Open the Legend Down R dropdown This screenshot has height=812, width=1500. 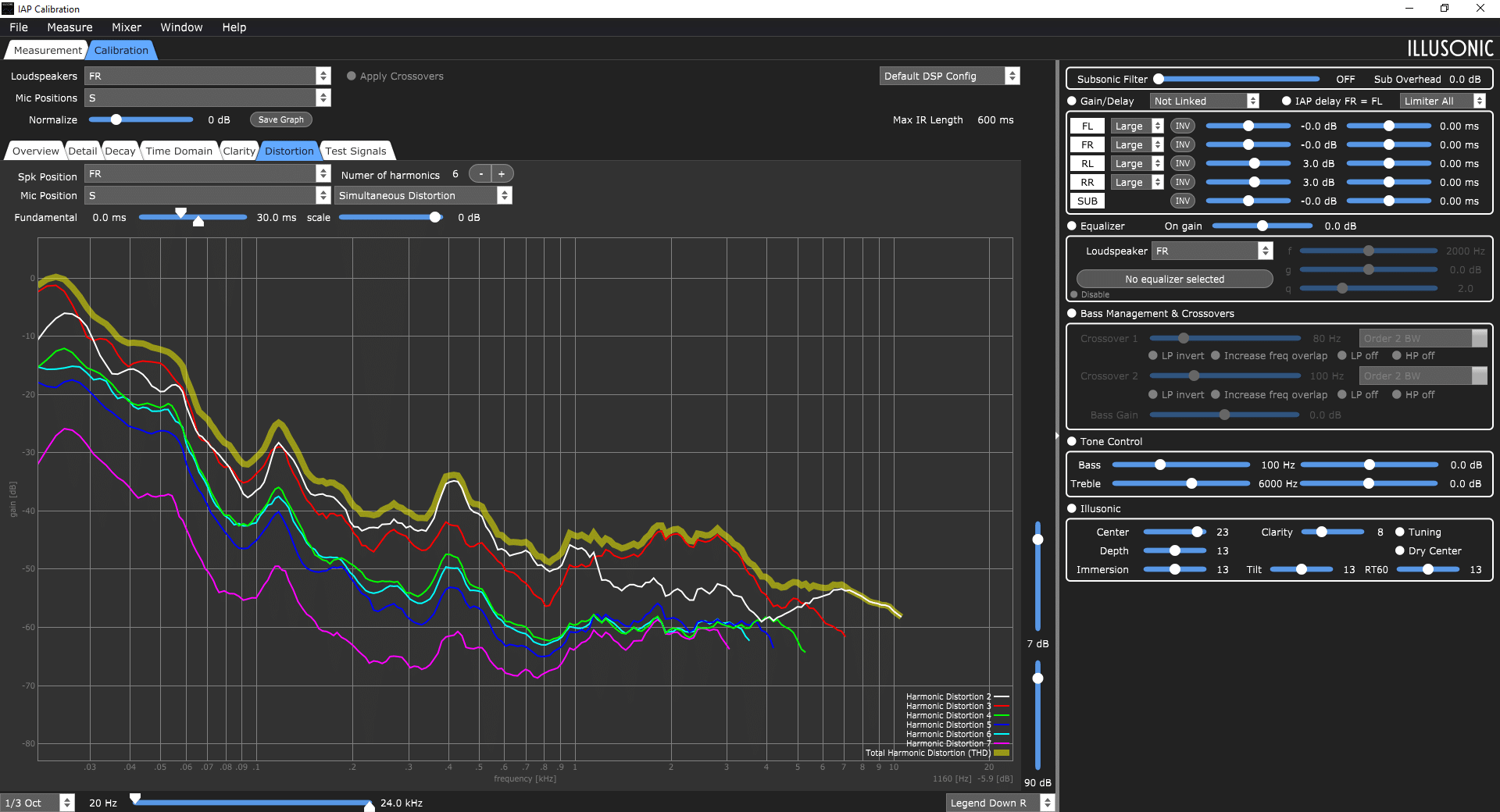coord(1000,803)
